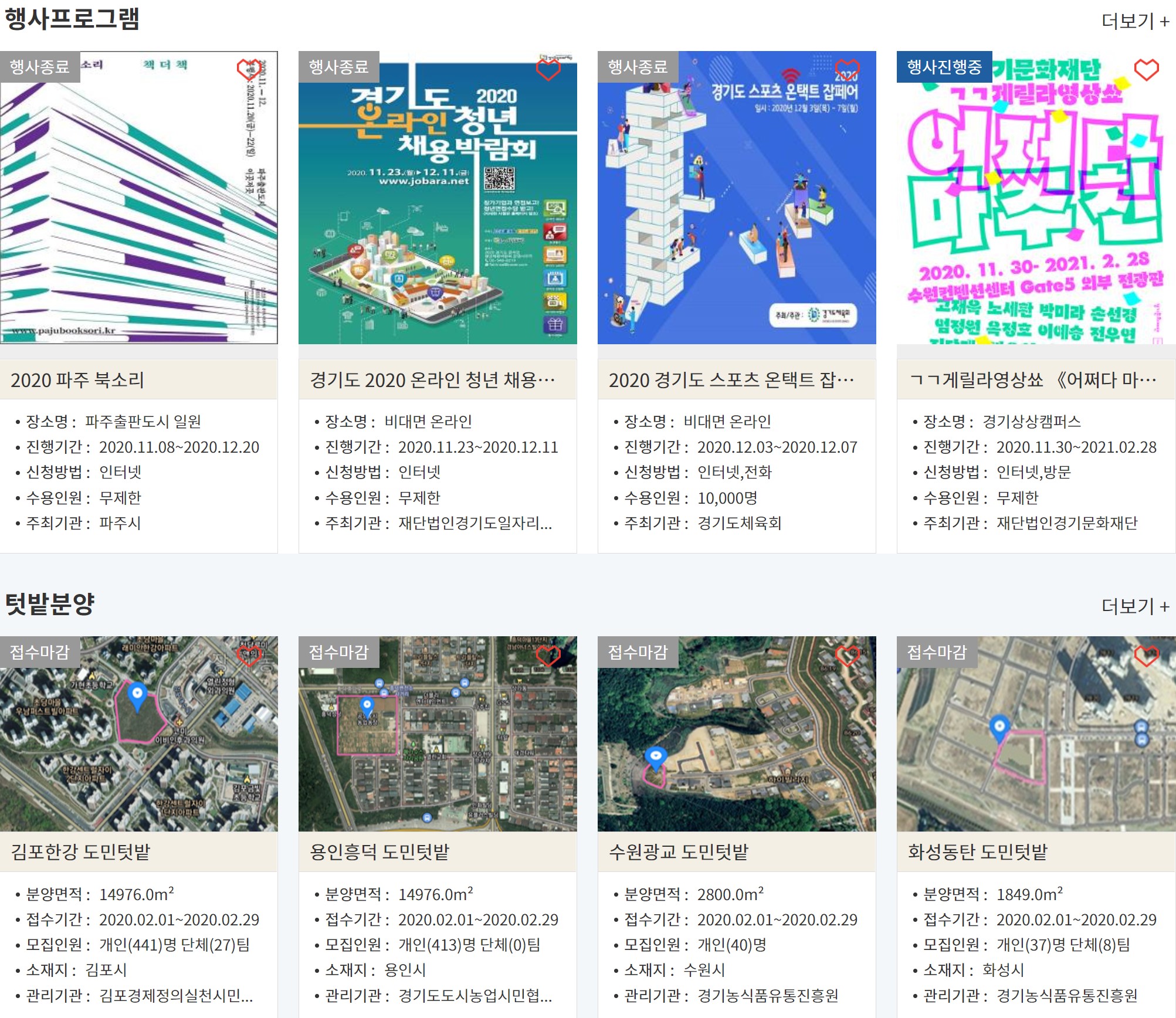Favorite the 2020 파주 북소리 event heart

tap(249, 69)
